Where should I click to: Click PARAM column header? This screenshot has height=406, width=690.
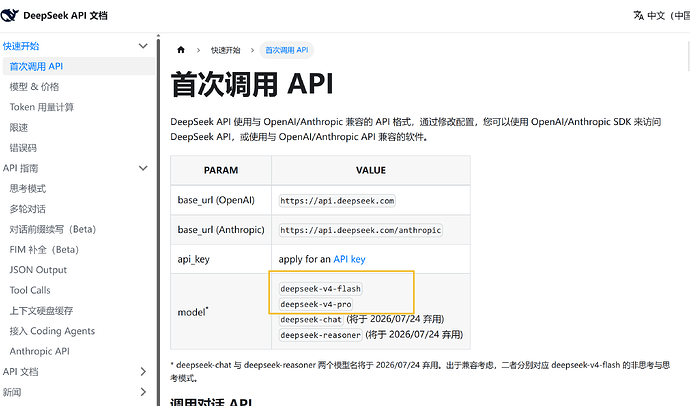[x=221, y=170]
